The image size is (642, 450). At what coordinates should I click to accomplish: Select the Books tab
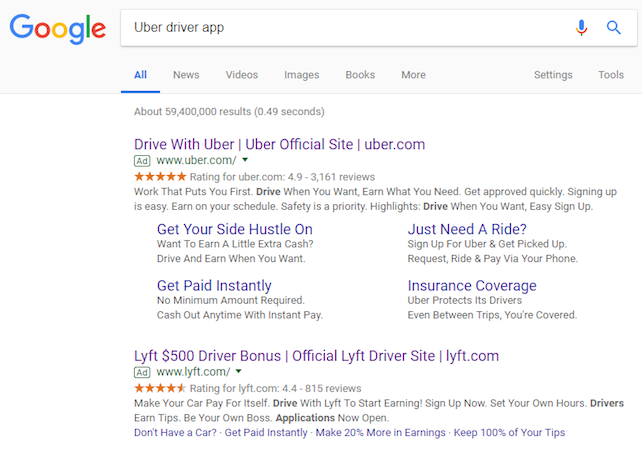pos(360,75)
